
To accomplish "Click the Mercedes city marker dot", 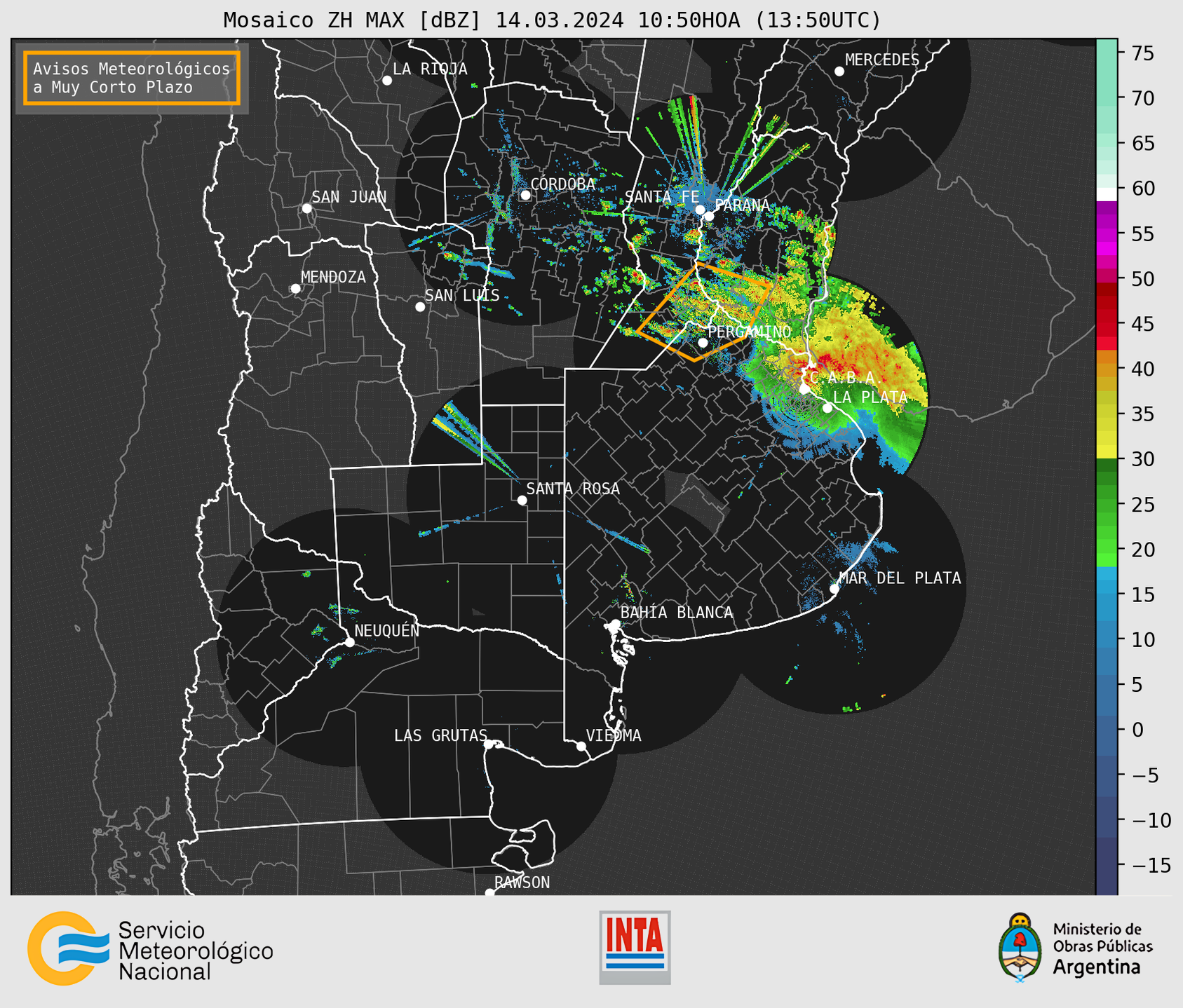I will 839,71.
